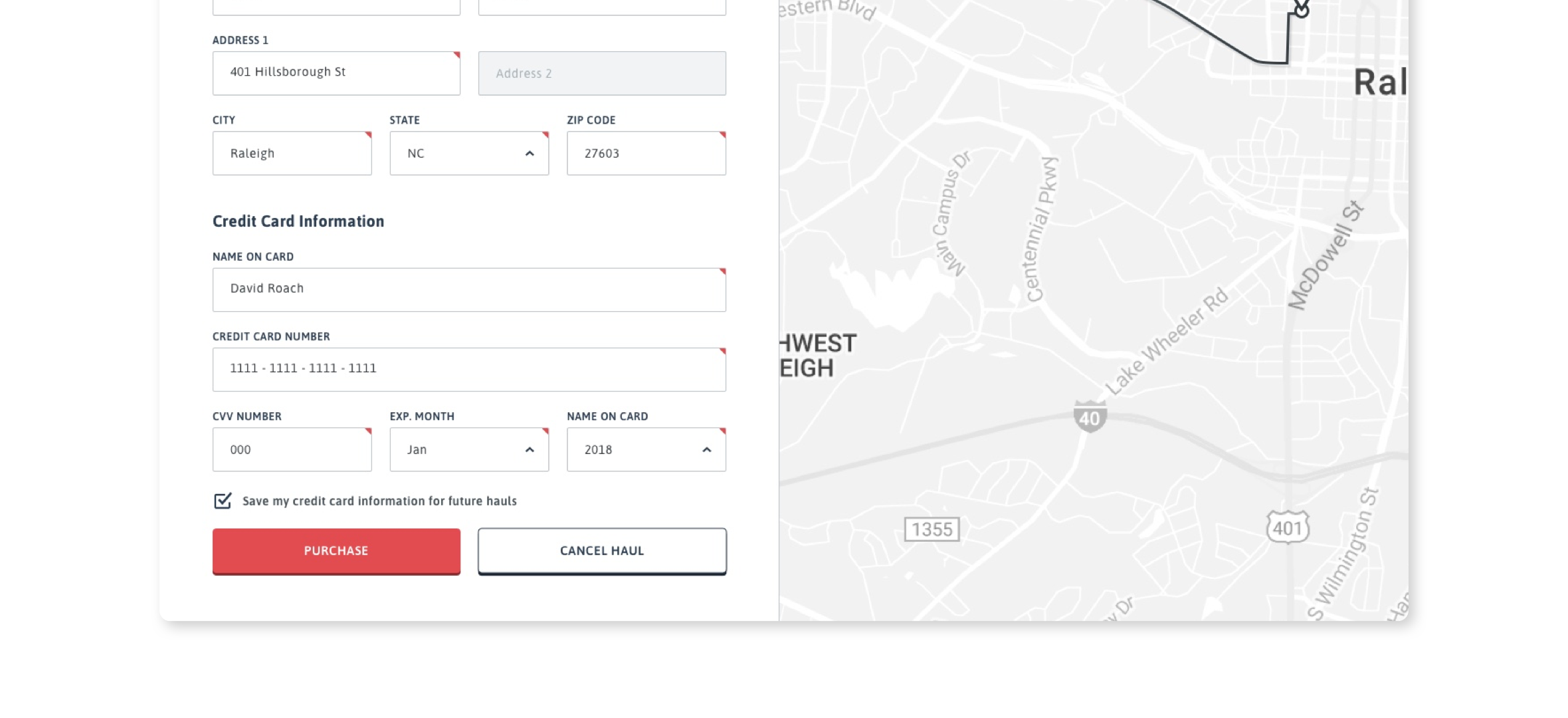Select the Zip Code field with 27603
Screen dimensions: 1568x718
coord(646,153)
